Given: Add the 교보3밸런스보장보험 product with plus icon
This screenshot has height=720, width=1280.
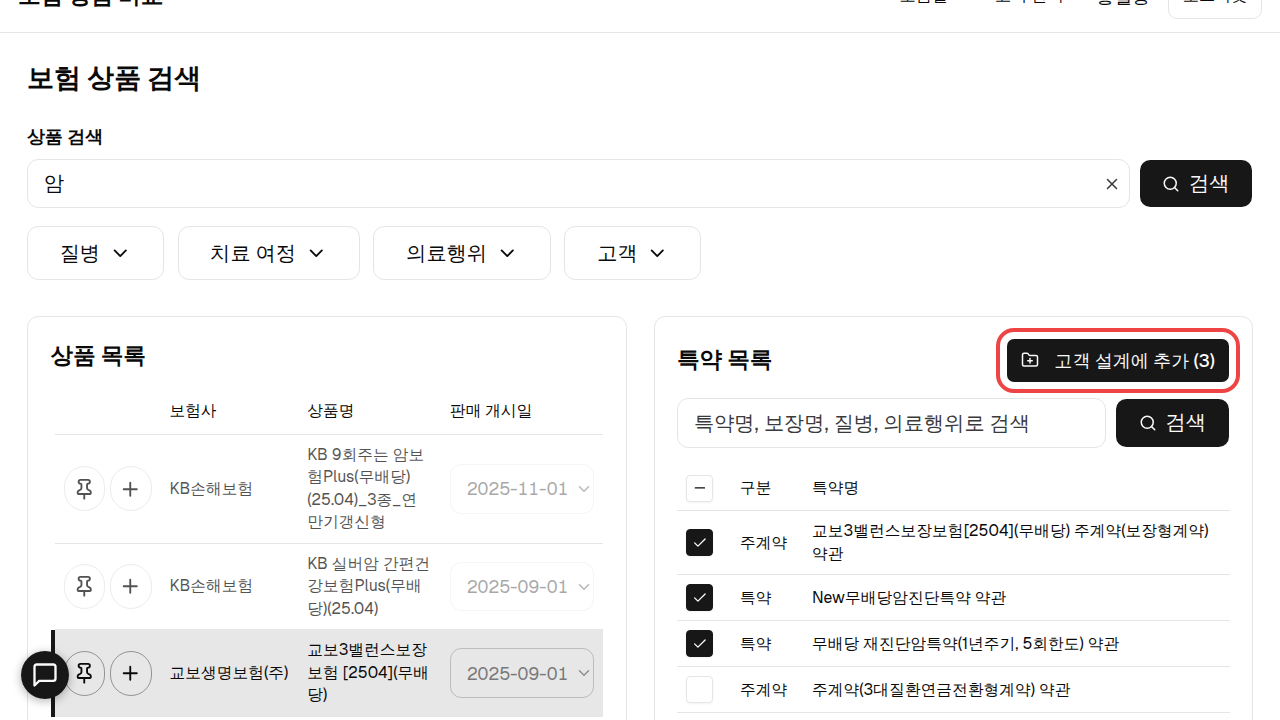Looking at the screenshot, I should click(131, 673).
